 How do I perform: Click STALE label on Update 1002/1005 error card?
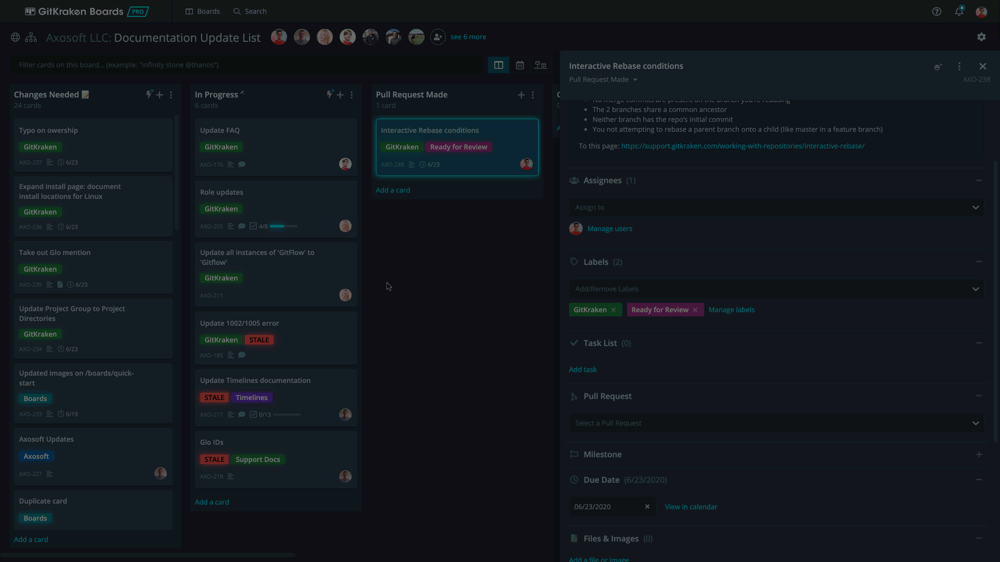pyautogui.click(x=259, y=340)
